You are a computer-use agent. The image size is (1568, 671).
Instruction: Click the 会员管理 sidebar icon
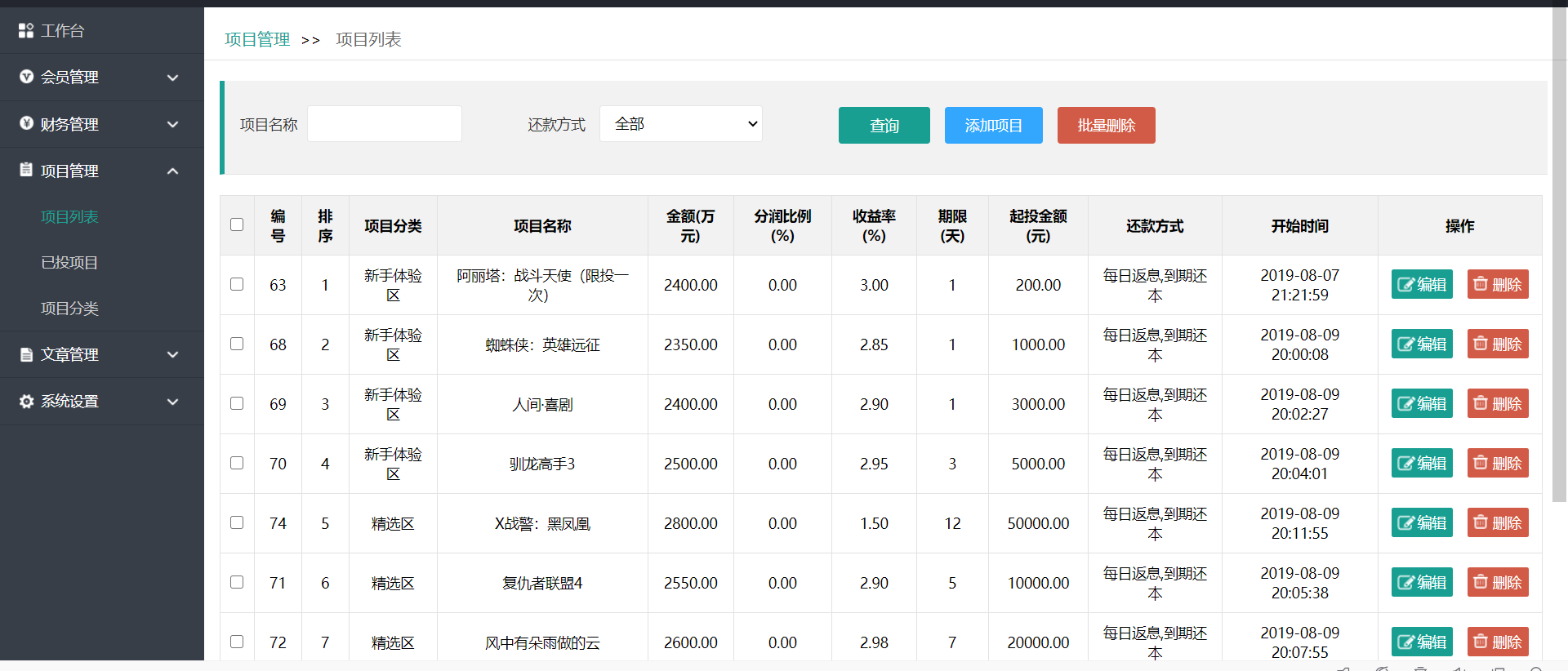pyautogui.click(x=26, y=77)
